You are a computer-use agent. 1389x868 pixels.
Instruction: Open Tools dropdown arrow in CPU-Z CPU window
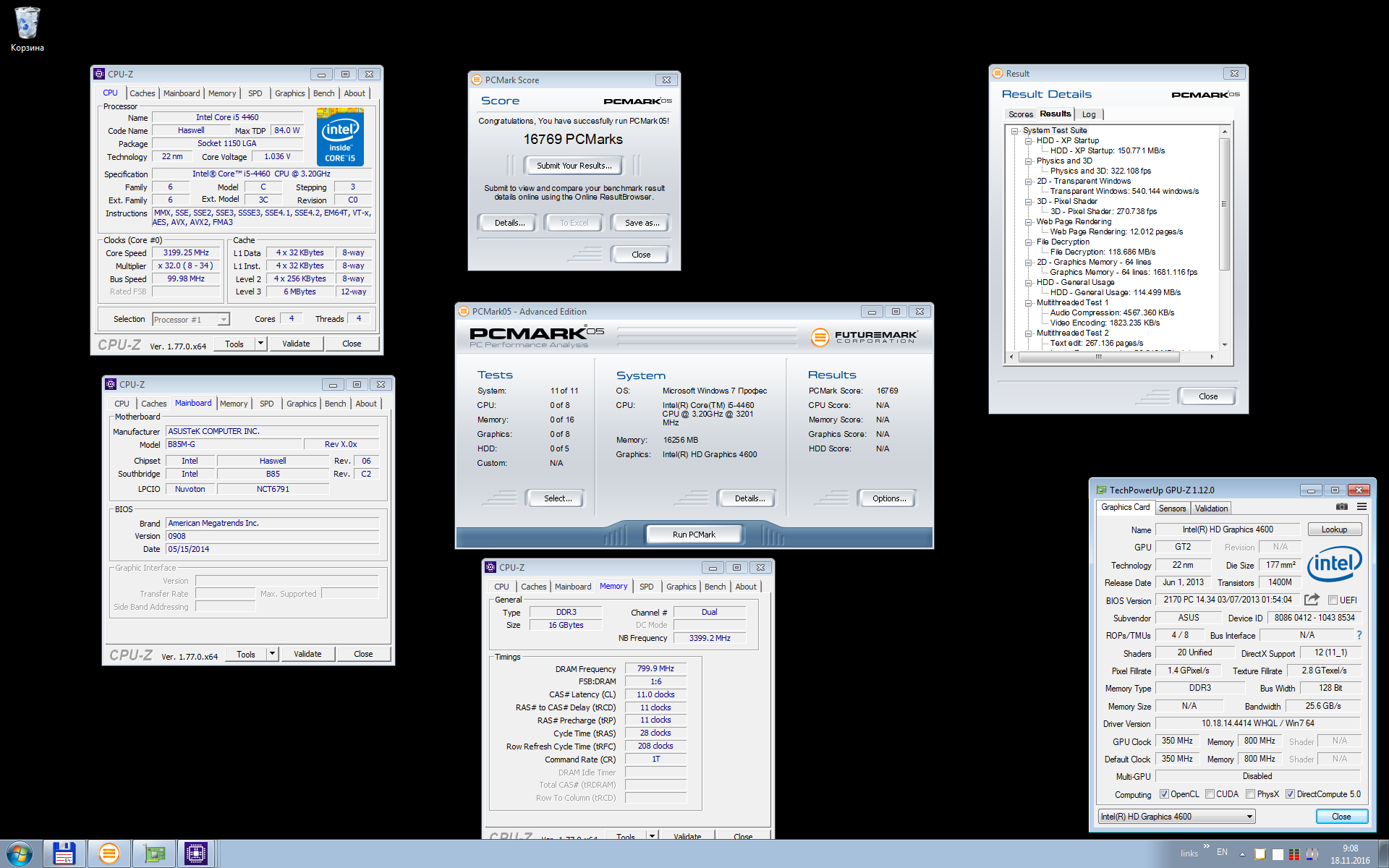click(x=261, y=344)
